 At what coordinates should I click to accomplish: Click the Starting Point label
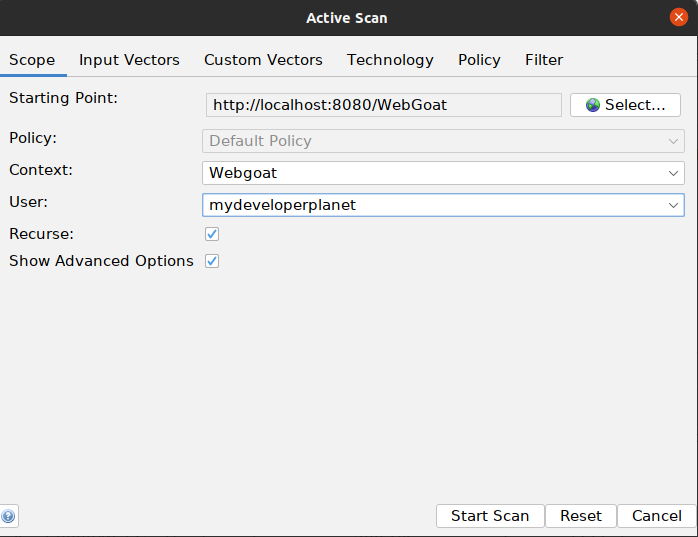(x=64, y=98)
